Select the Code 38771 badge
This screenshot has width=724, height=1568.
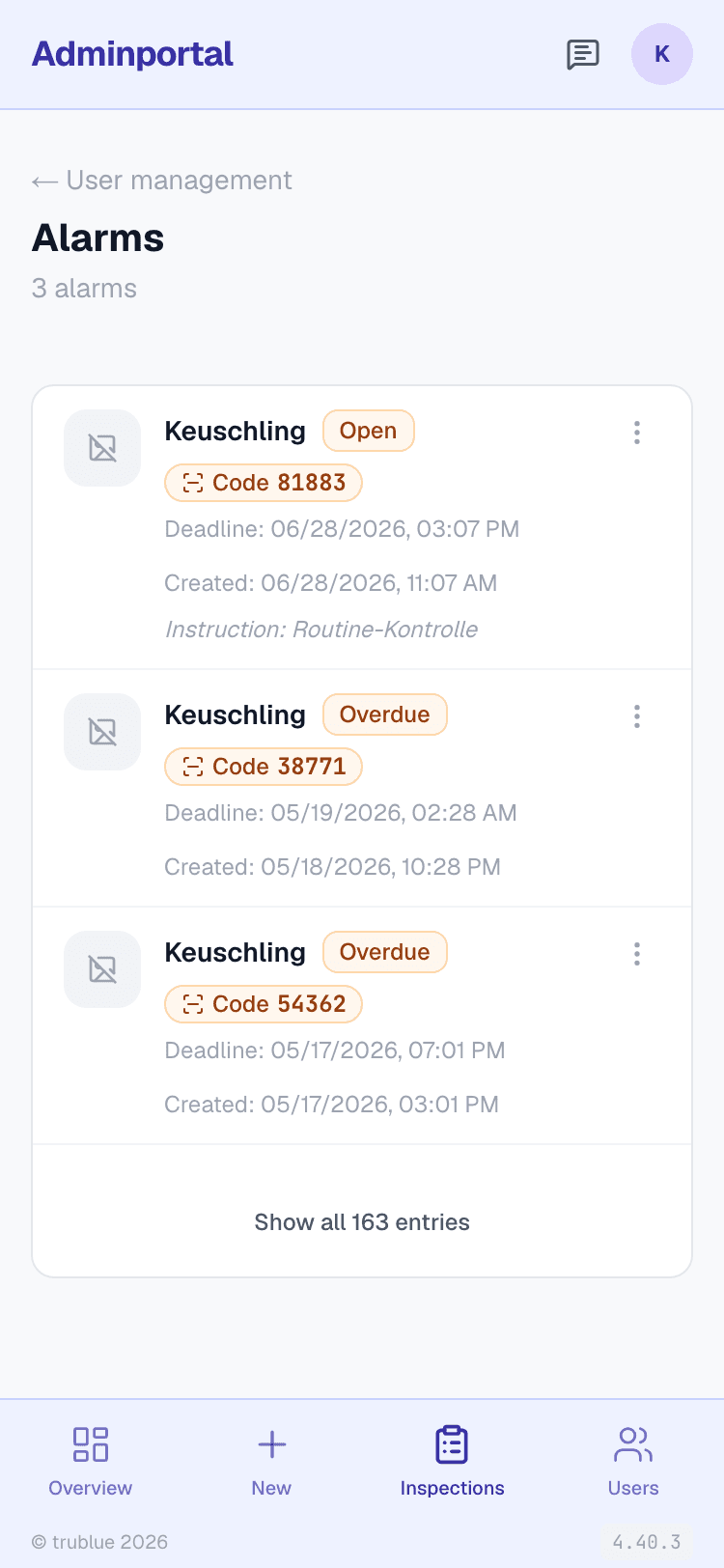[x=264, y=767]
